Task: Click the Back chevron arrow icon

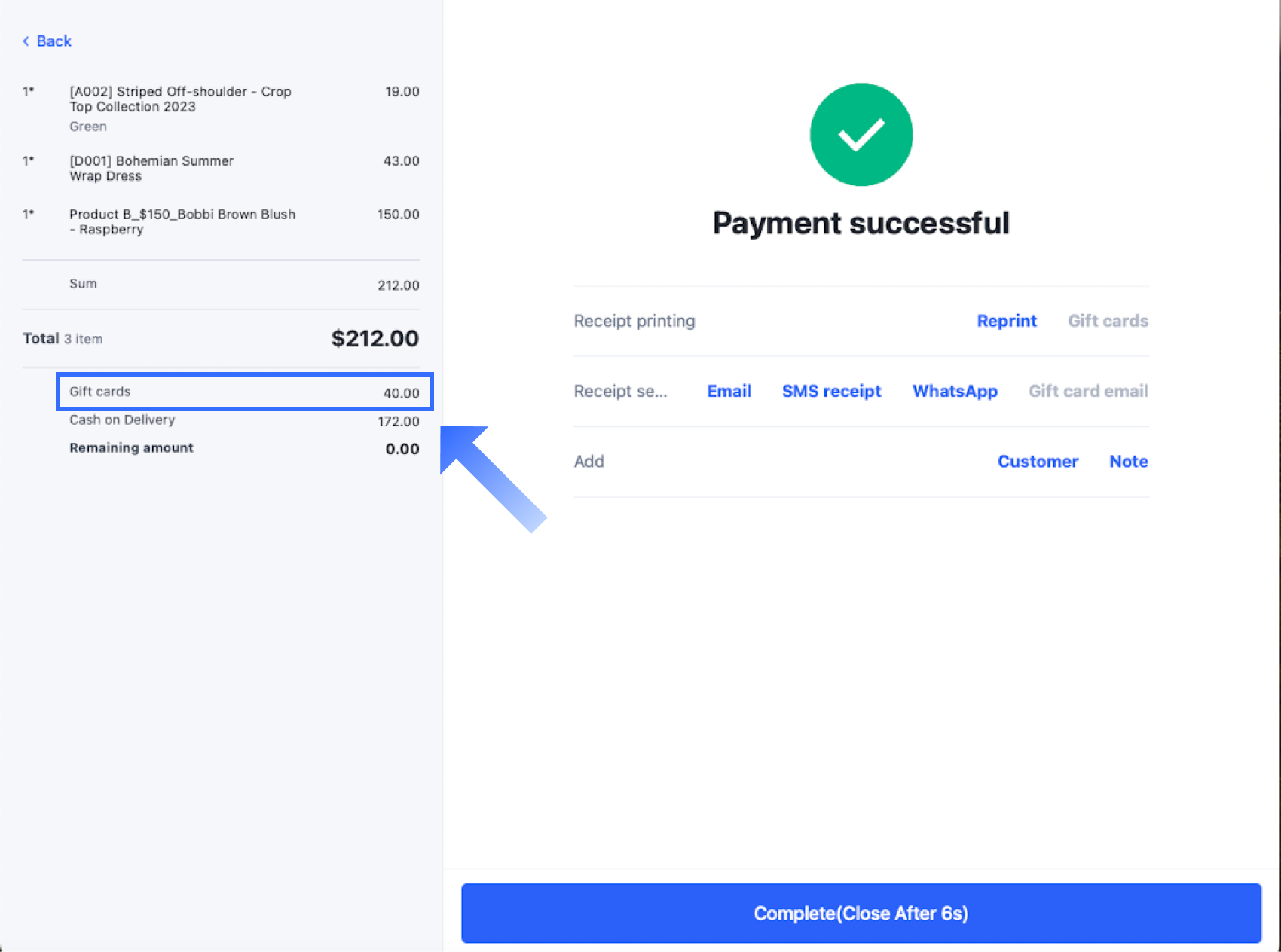Action: coord(26,41)
